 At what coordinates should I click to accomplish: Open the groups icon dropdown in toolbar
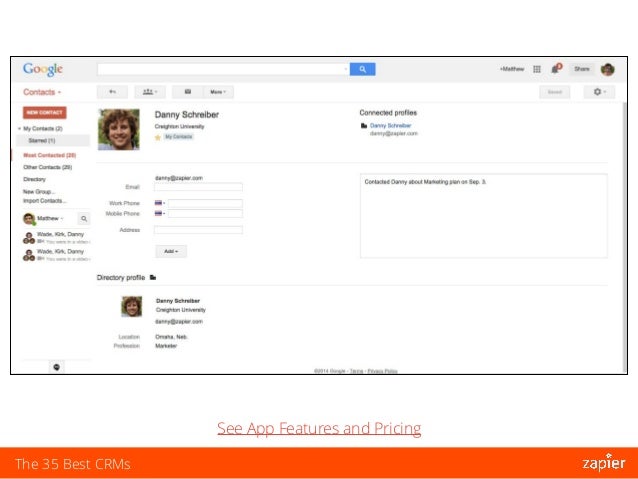coord(150,92)
